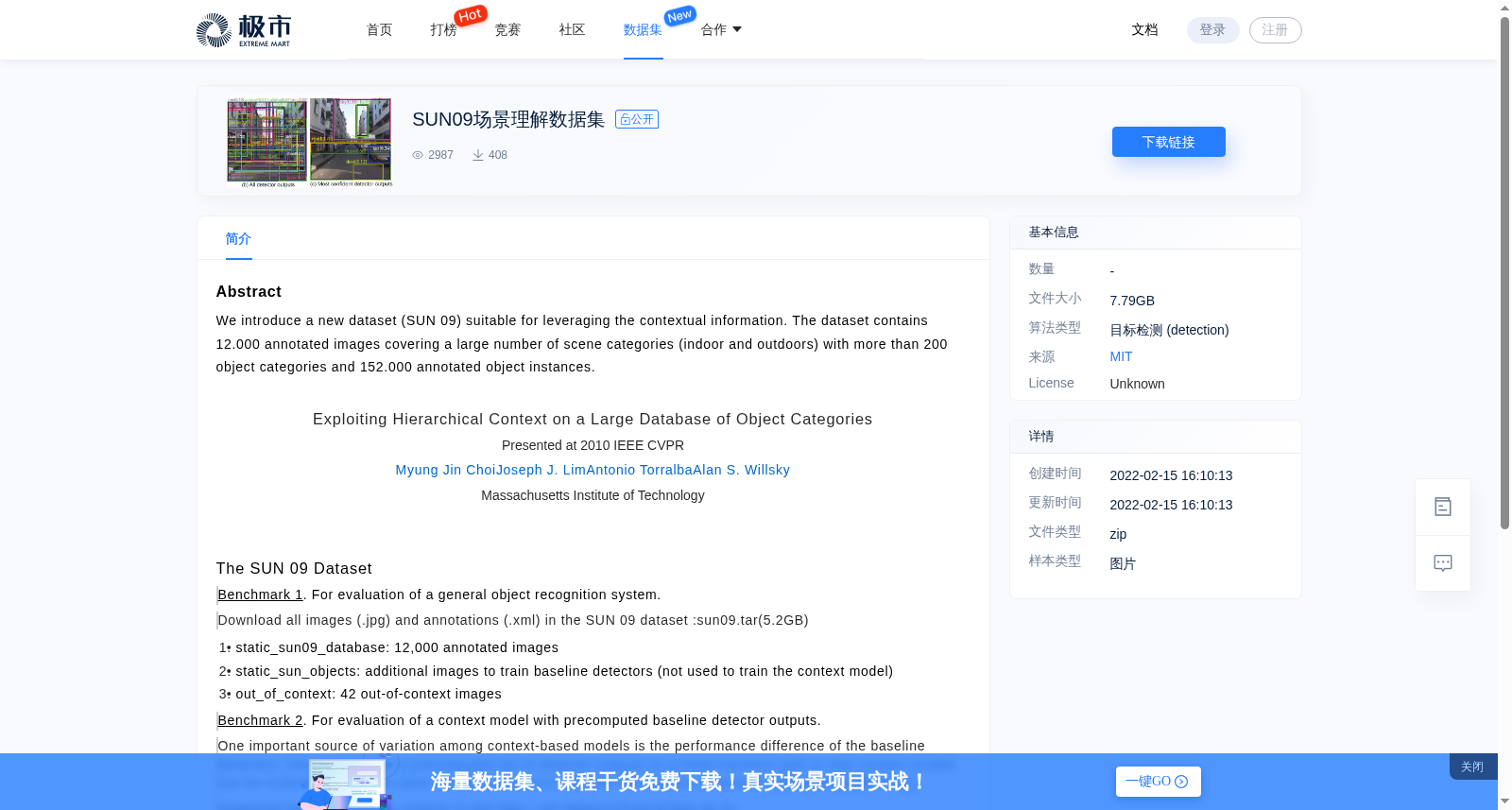Click the 7.79GB file size value
The image size is (1512, 810).
tap(1132, 301)
